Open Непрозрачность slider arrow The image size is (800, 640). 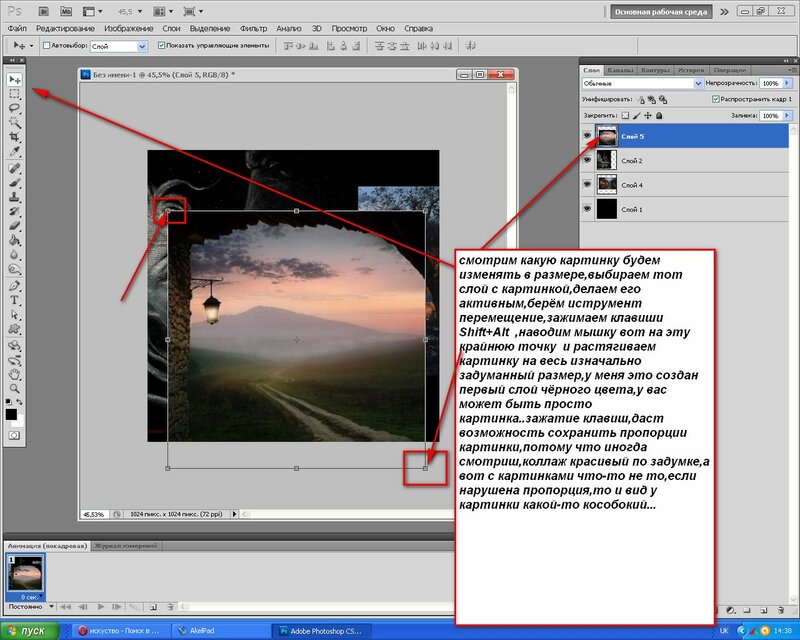tap(787, 83)
